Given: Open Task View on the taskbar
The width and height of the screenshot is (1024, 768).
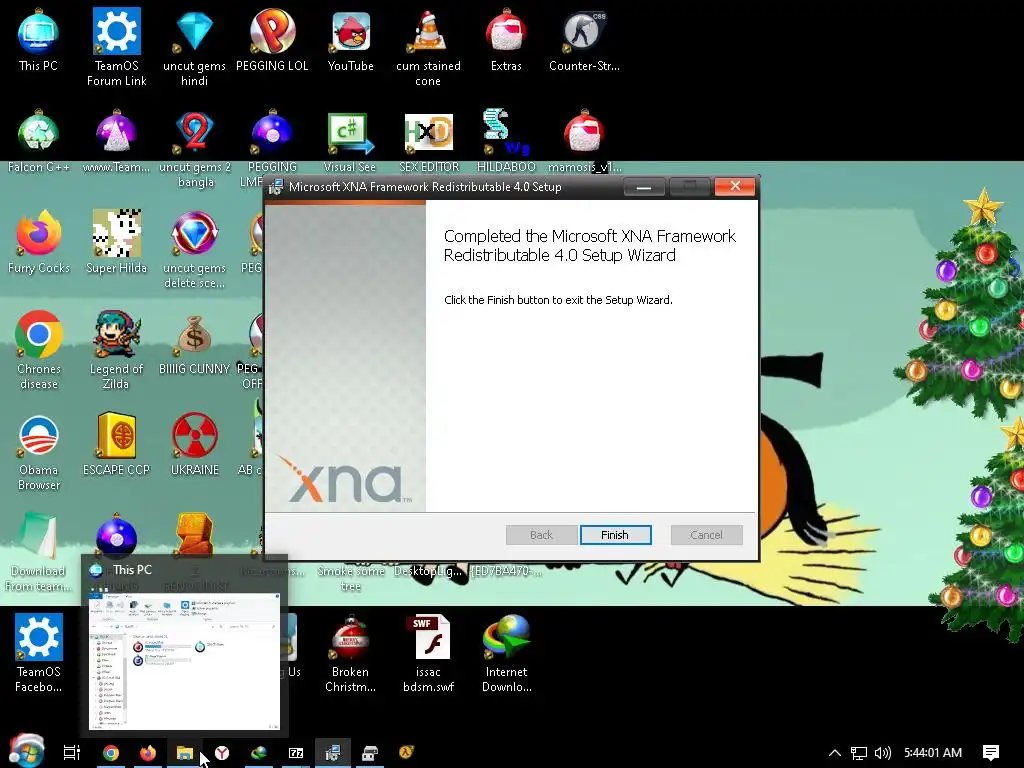Looking at the screenshot, I should (72, 753).
